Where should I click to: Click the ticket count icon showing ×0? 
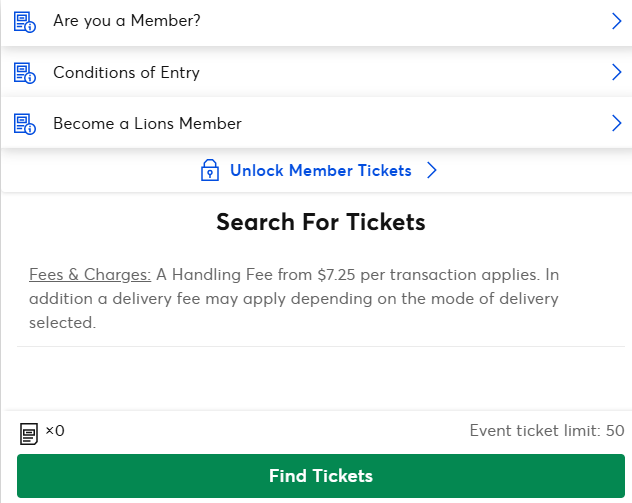click(x=30, y=434)
